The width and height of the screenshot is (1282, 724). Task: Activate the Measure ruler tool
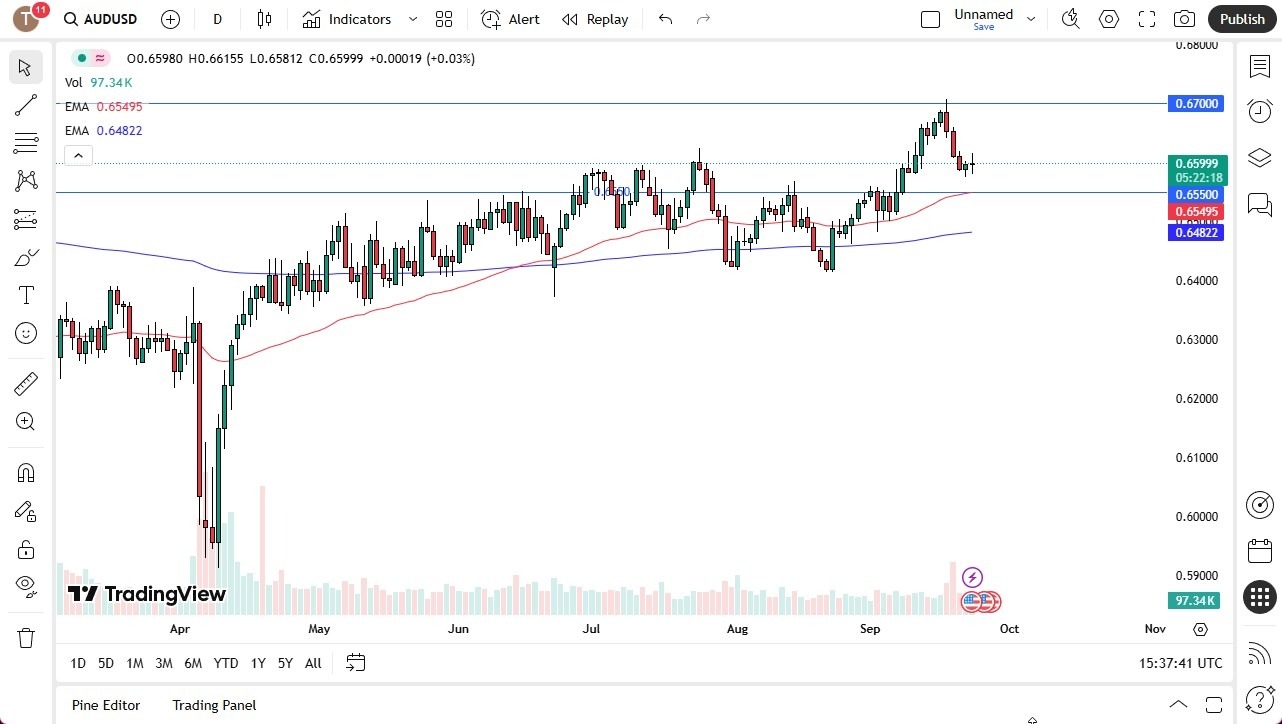pyautogui.click(x=25, y=383)
